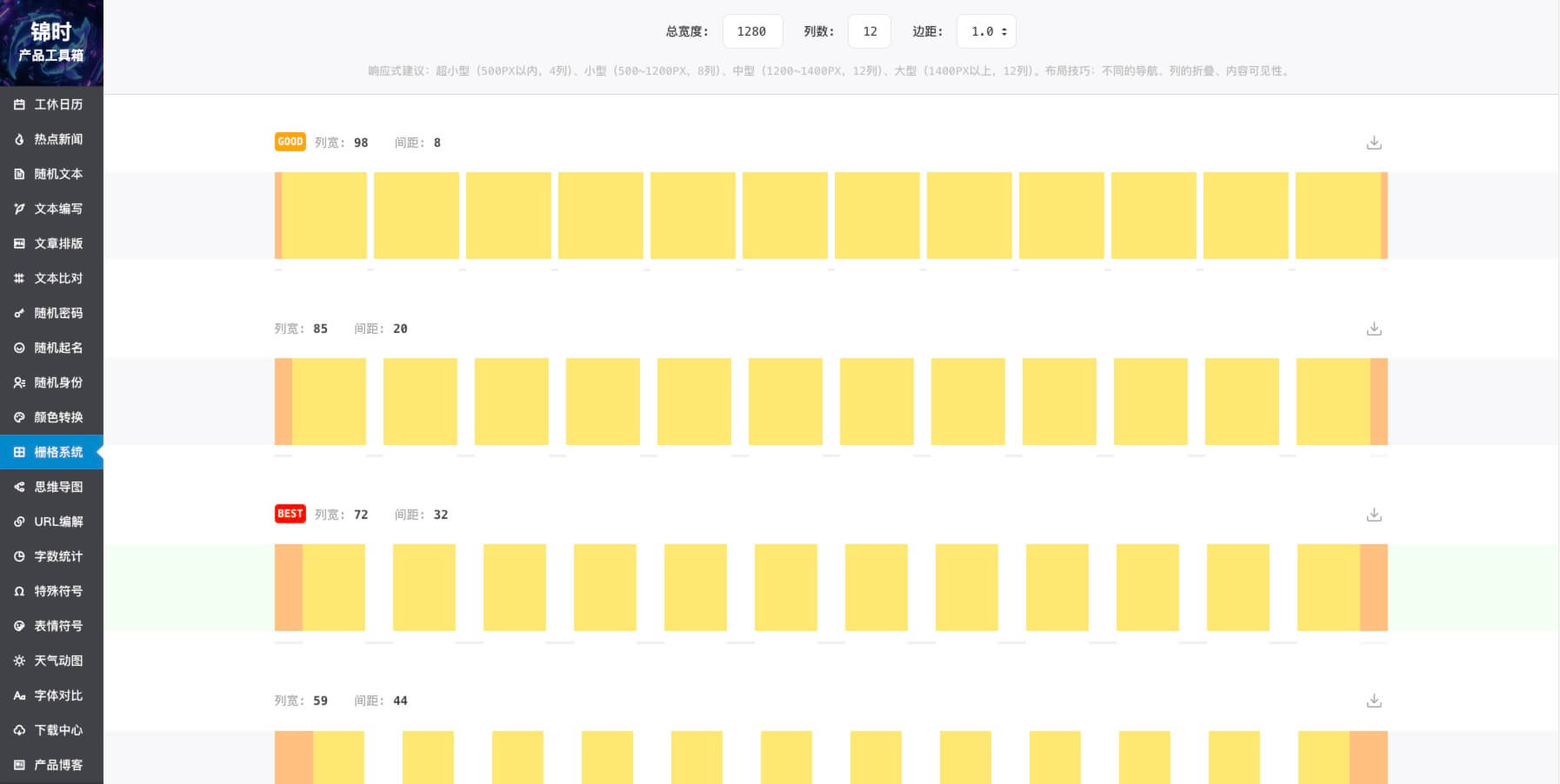This screenshot has height=784, width=1560.
Task: Open the 热点新闻 menu item
Action: coord(51,139)
